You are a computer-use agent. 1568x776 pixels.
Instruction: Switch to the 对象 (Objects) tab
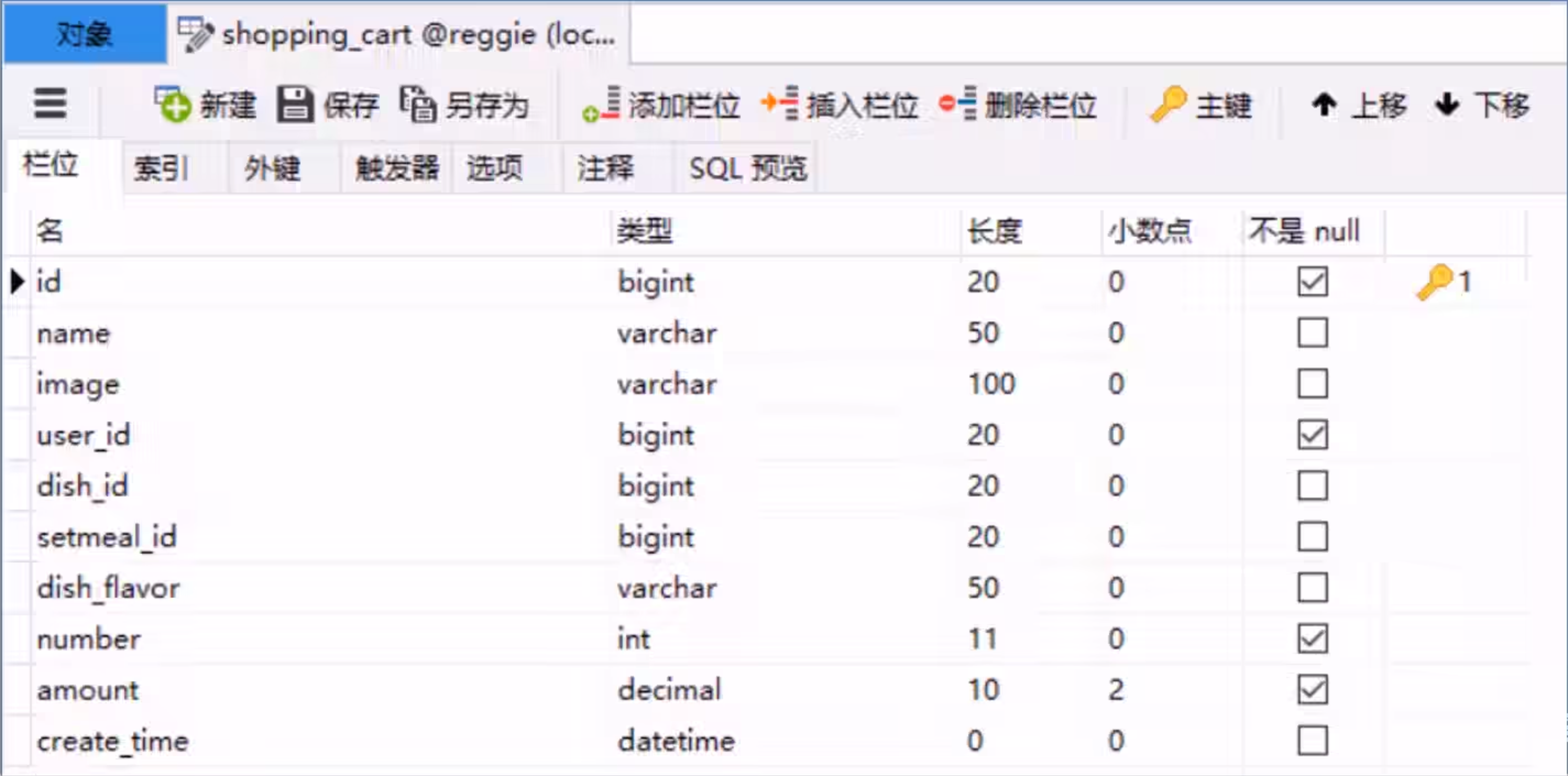(85, 34)
